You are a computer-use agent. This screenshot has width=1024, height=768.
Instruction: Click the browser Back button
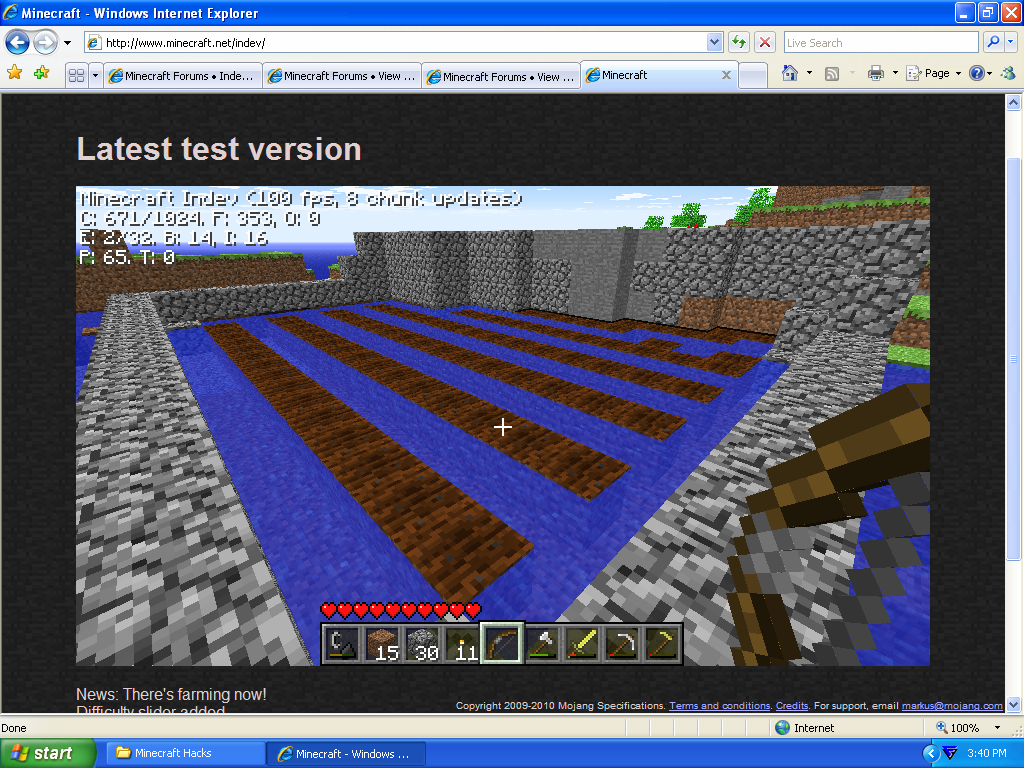tap(17, 43)
